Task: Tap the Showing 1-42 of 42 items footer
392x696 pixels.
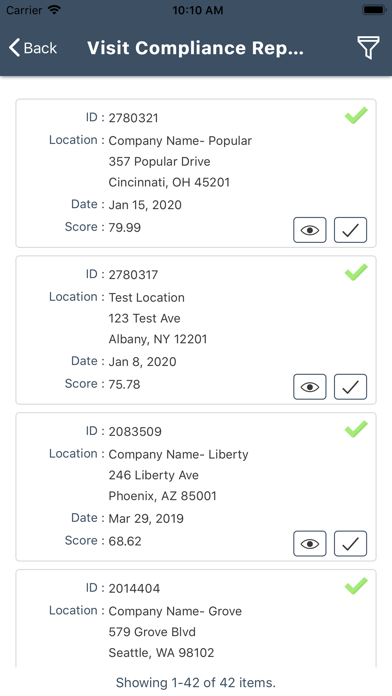Action: point(196,682)
